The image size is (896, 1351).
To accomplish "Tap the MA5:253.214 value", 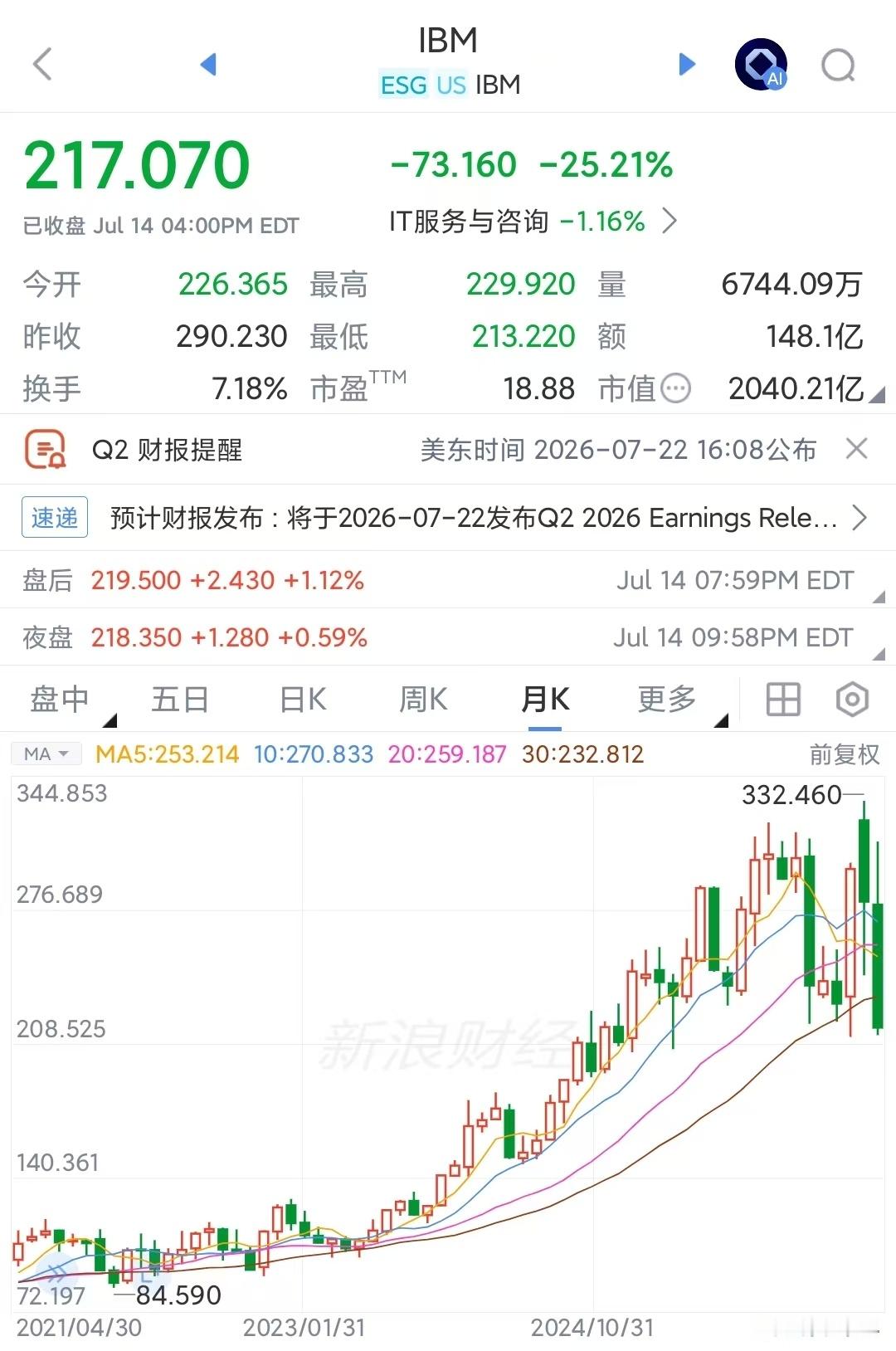I will (167, 754).
